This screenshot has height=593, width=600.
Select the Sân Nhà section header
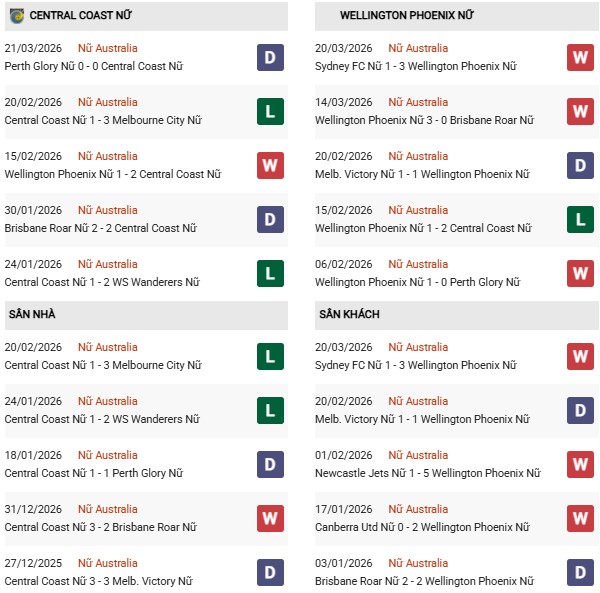(x=30, y=315)
